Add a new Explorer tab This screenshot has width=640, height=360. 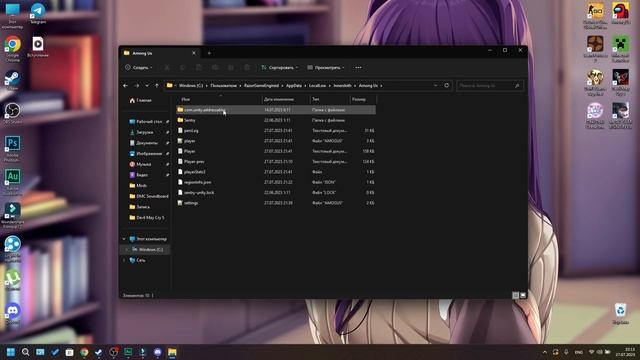tap(209, 53)
